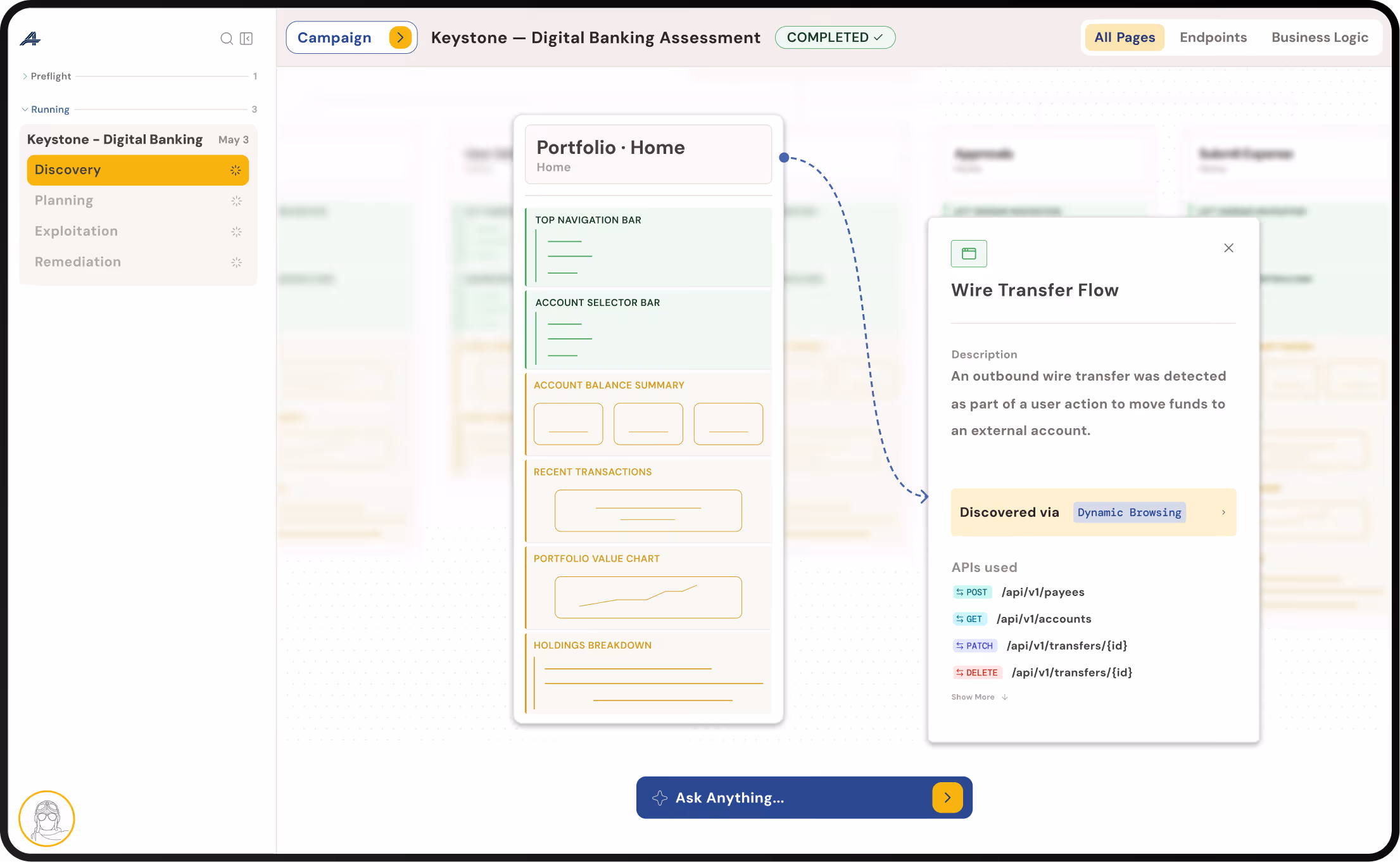Click the GET method badge
The width and height of the screenshot is (1400, 862).
(x=969, y=619)
